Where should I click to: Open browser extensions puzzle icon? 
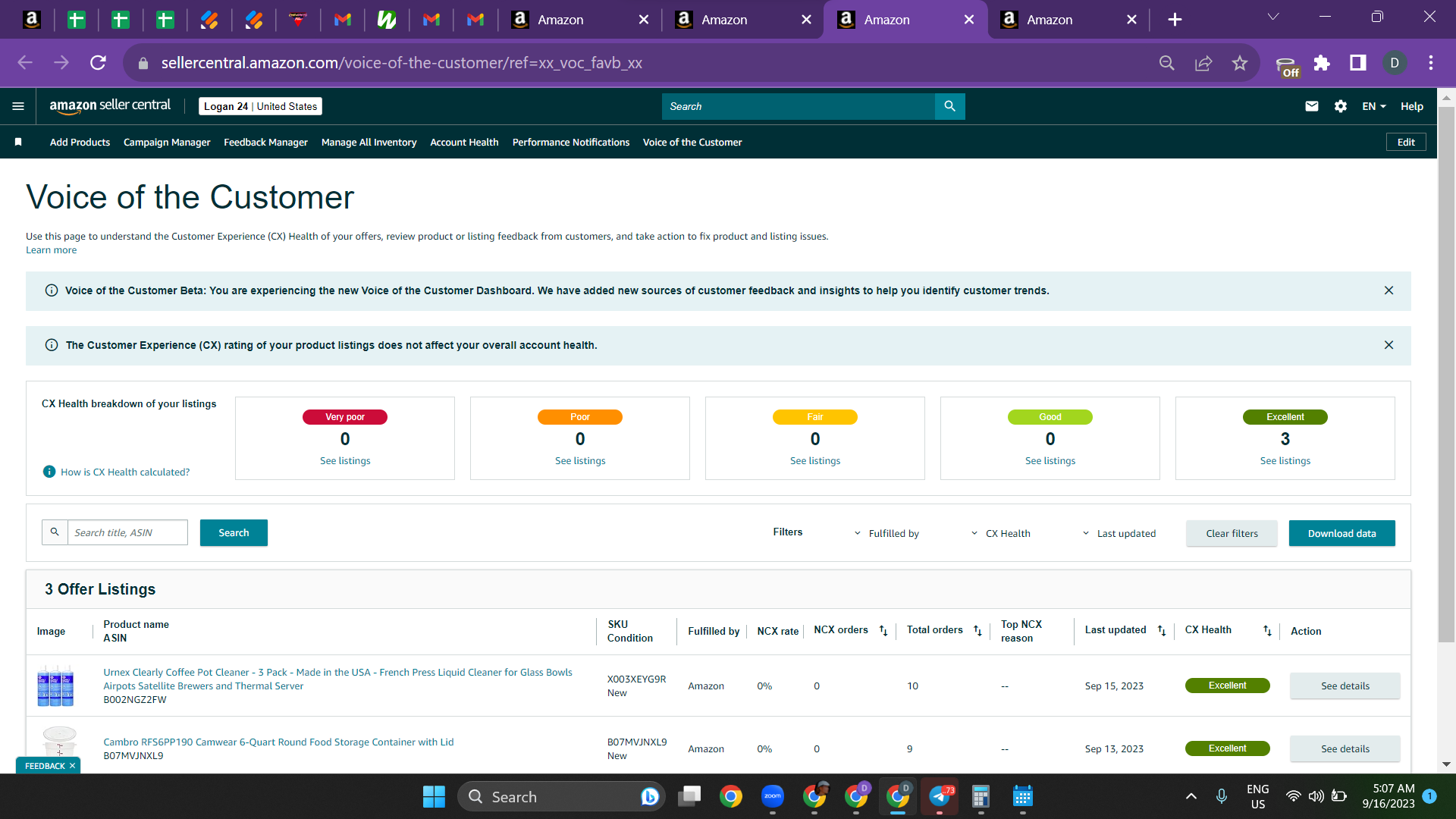coord(1322,63)
